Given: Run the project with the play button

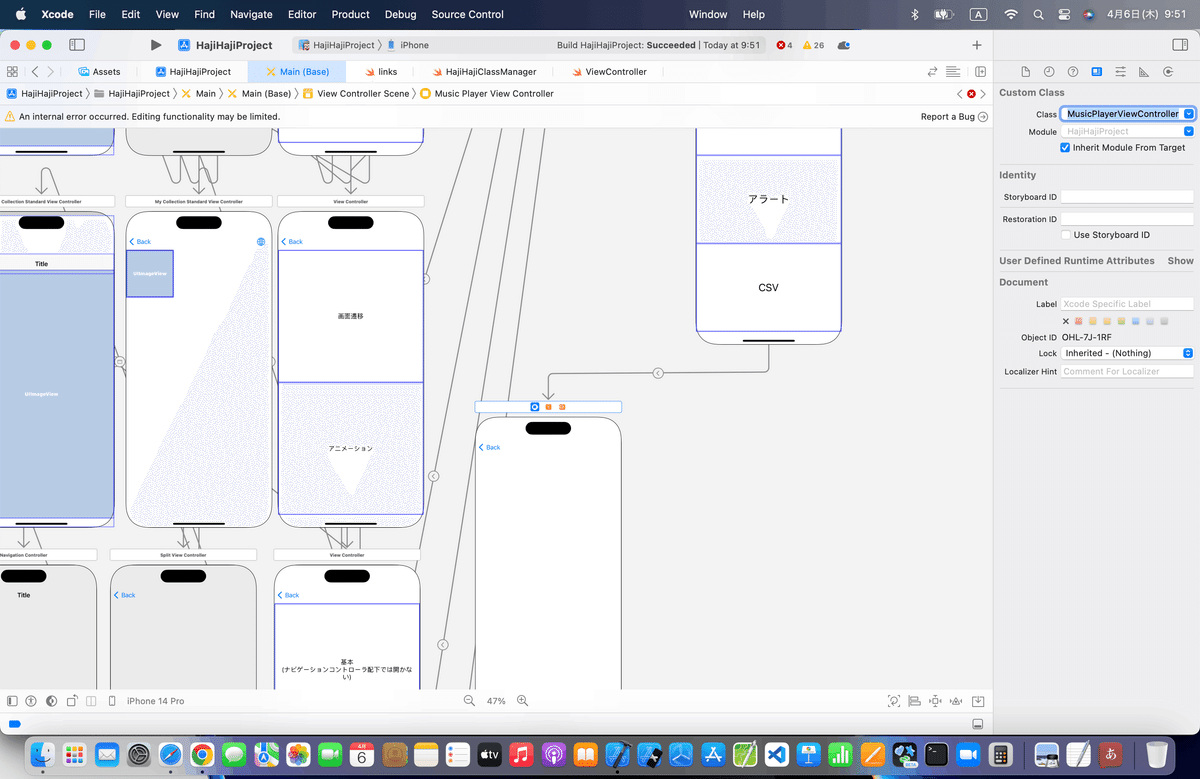Looking at the screenshot, I should (155, 45).
